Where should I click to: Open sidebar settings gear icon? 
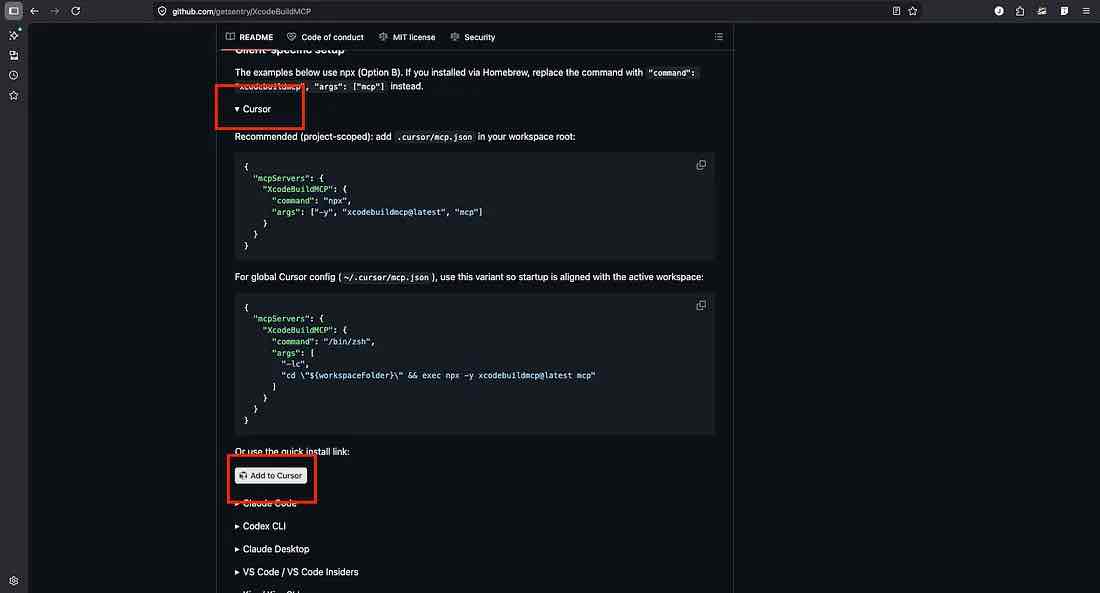coord(13,580)
